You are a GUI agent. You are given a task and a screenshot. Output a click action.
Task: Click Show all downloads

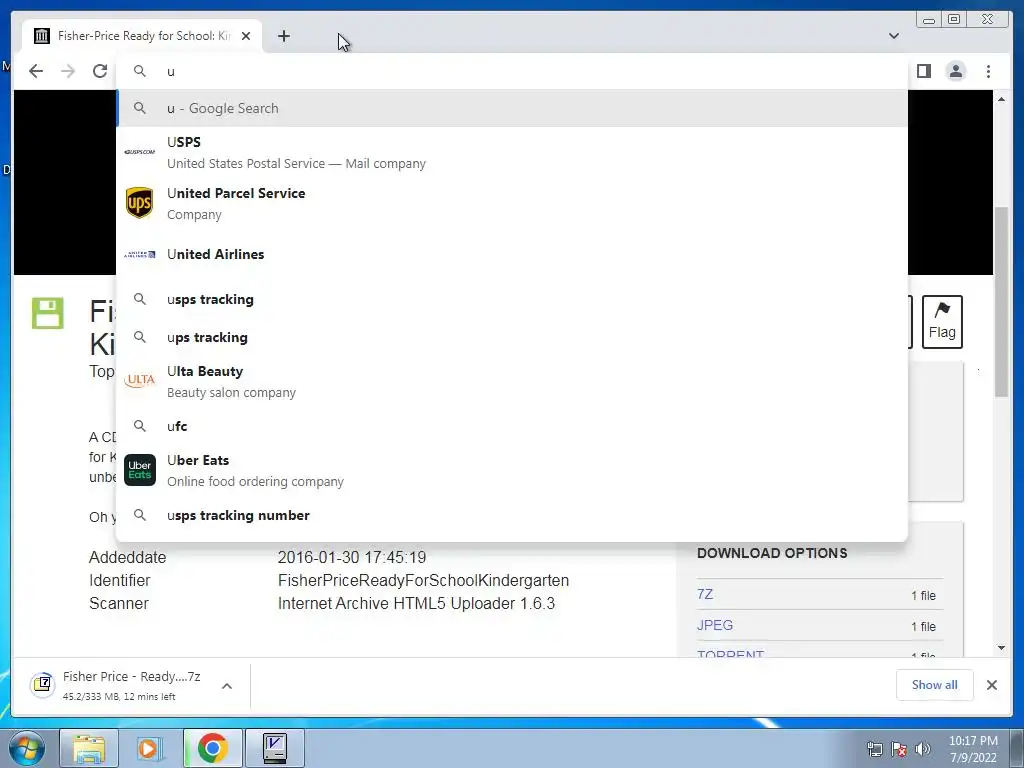(x=935, y=685)
